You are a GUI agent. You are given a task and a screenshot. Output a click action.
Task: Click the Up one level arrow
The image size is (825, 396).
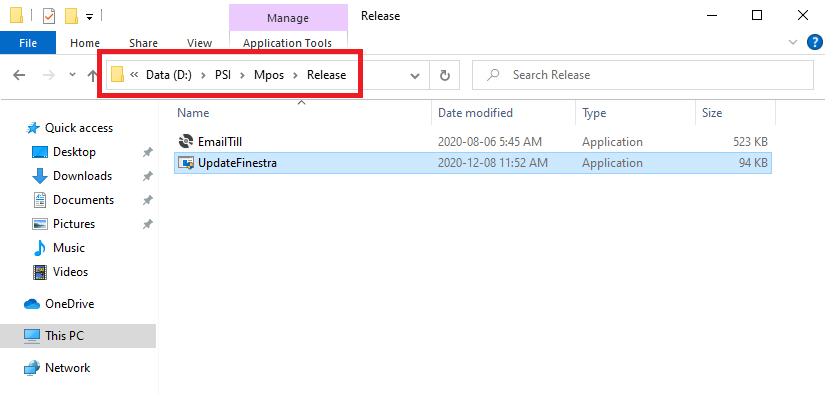coord(92,75)
